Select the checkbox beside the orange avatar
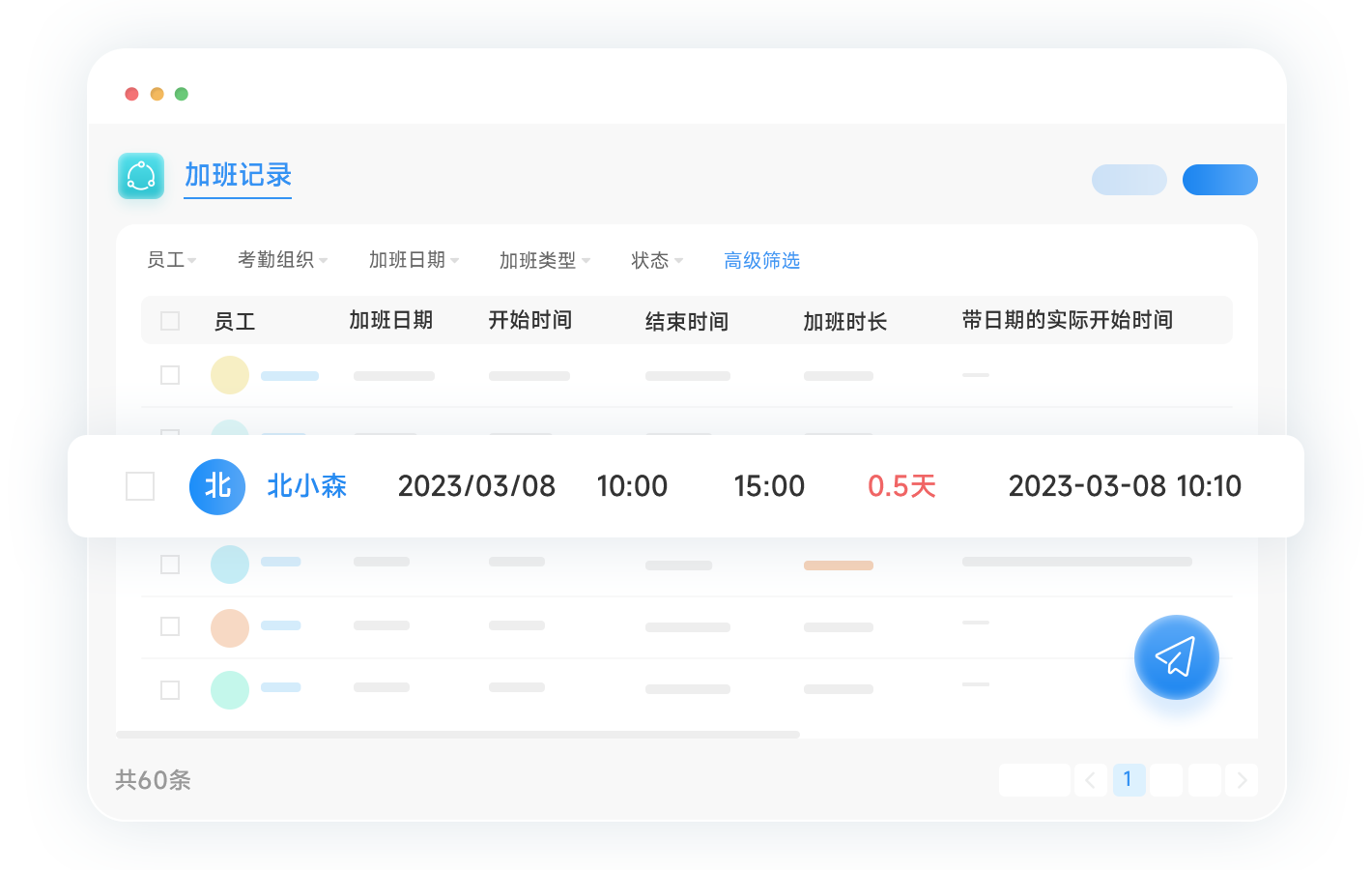The image size is (1372, 870). point(170,626)
